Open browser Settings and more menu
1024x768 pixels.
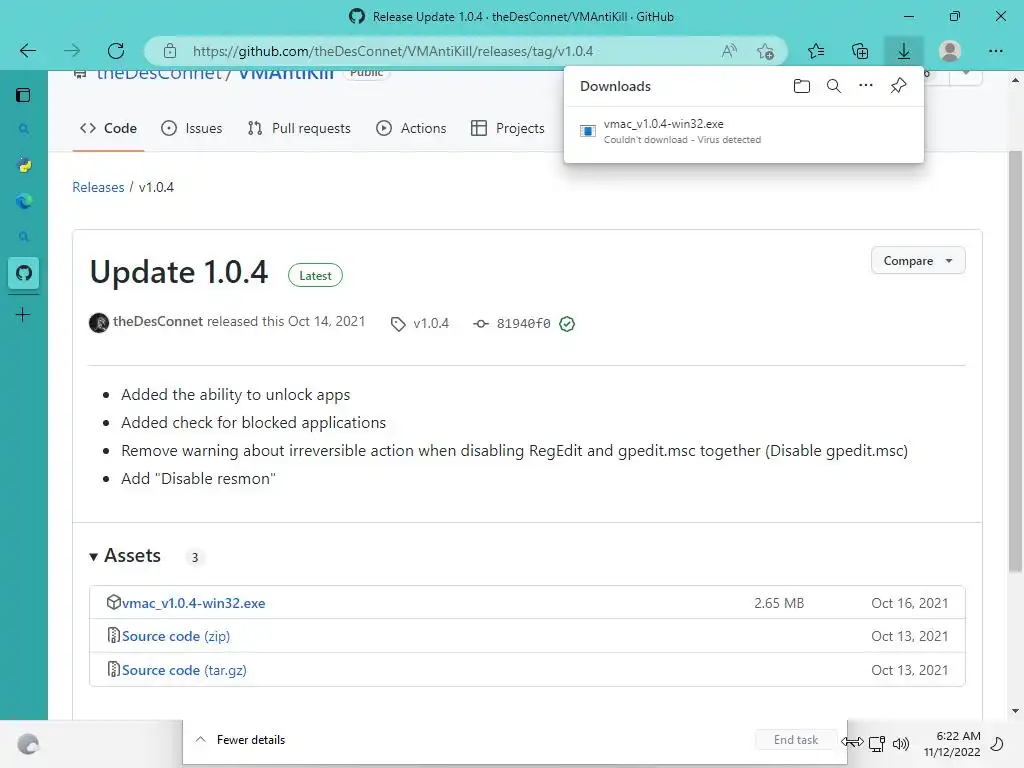click(995, 51)
